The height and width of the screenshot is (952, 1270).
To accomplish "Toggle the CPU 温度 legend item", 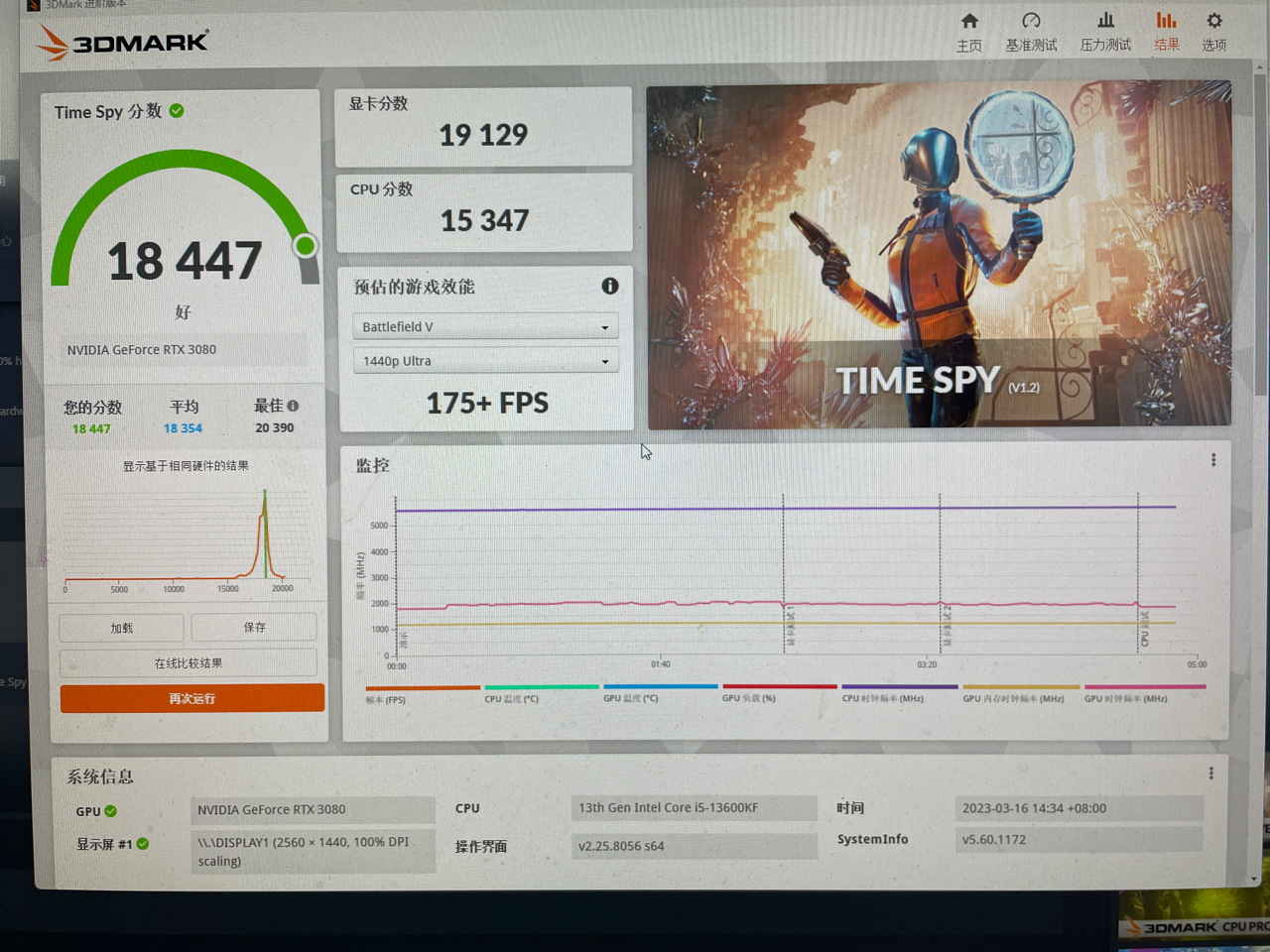I will 541,695.
